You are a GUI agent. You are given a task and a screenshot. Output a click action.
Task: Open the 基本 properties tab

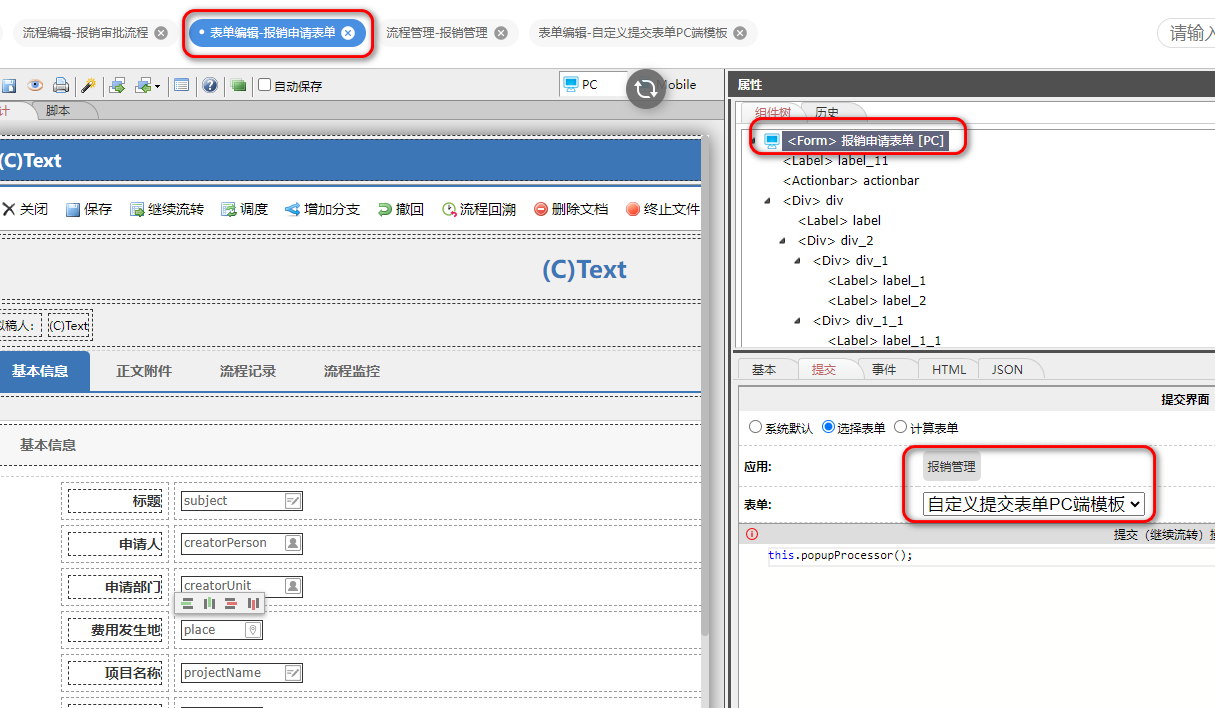coord(764,369)
